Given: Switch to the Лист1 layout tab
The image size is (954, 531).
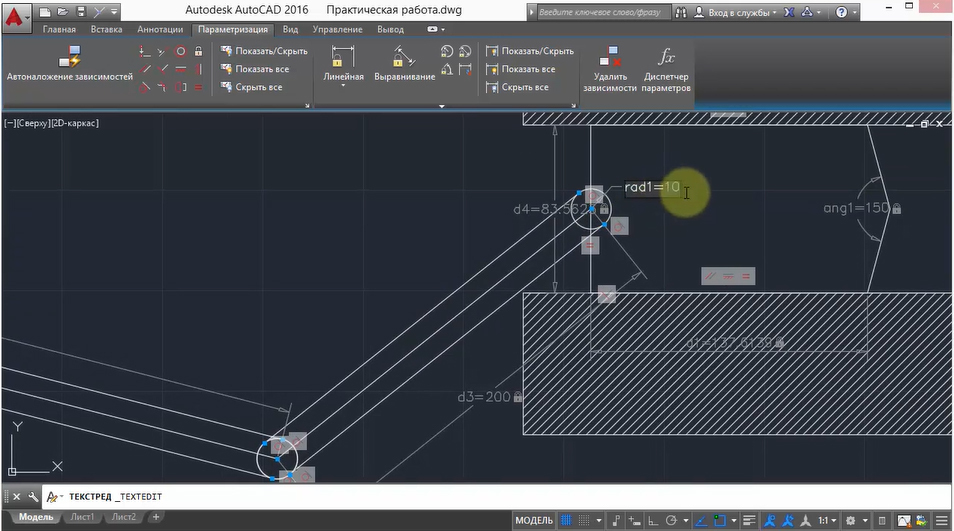Looking at the screenshot, I should tap(82, 517).
